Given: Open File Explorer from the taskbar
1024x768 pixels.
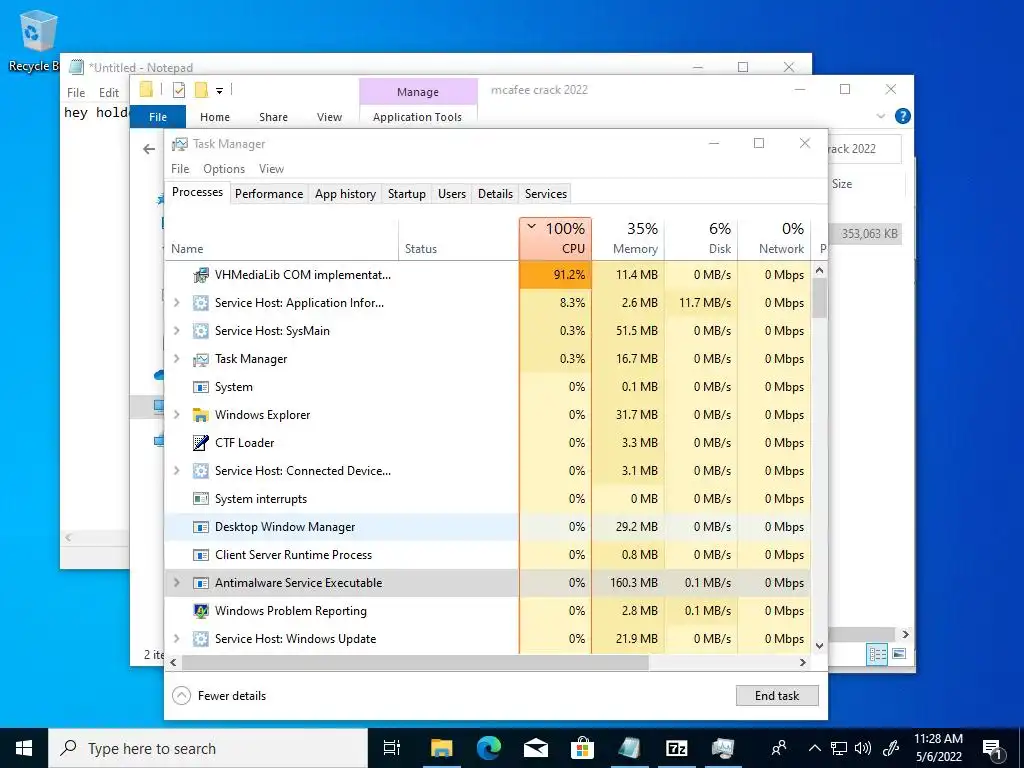Looking at the screenshot, I should click(x=441, y=748).
